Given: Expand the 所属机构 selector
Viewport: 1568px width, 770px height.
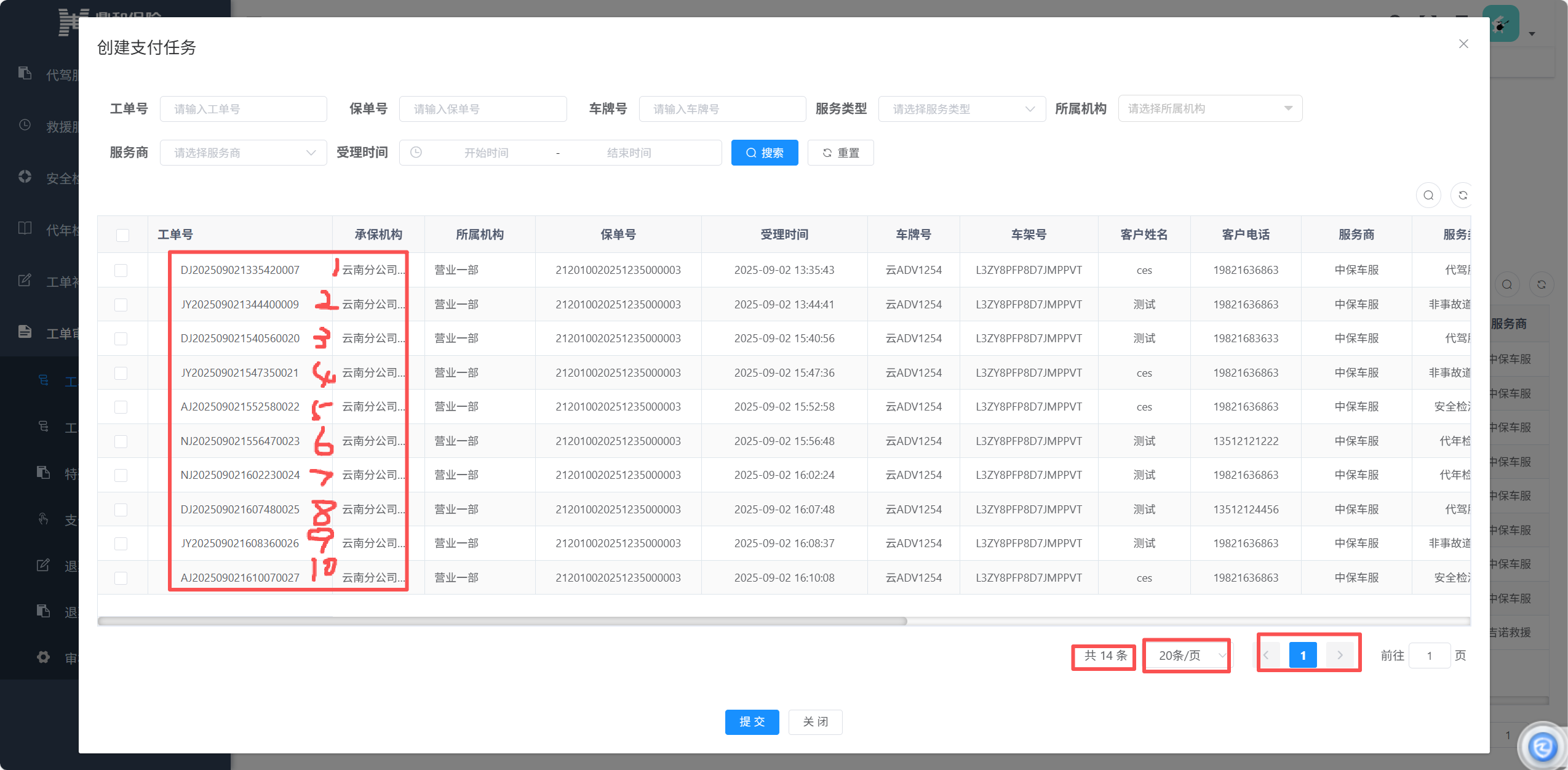Looking at the screenshot, I should [x=1209, y=108].
